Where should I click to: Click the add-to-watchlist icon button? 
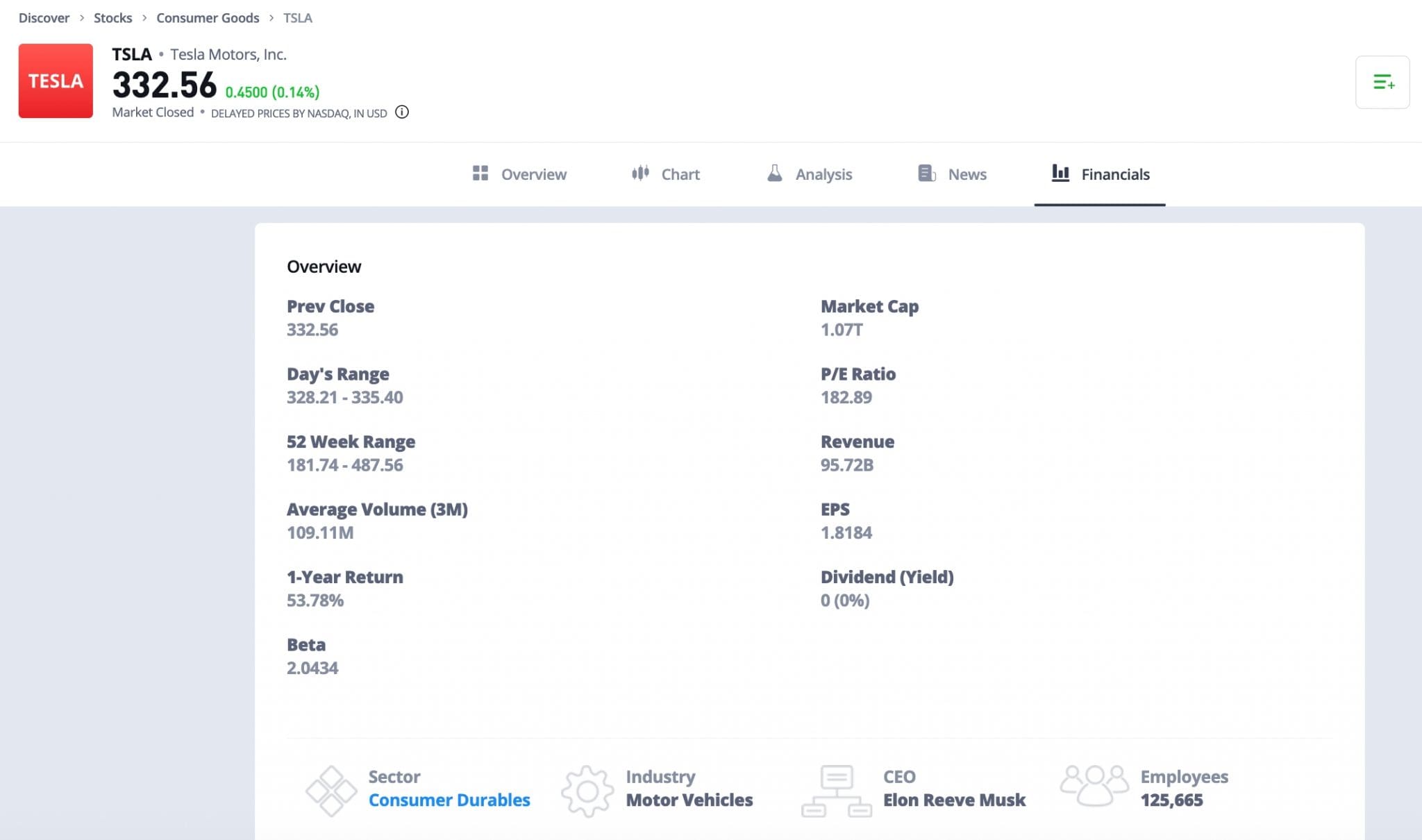coord(1382,83)
